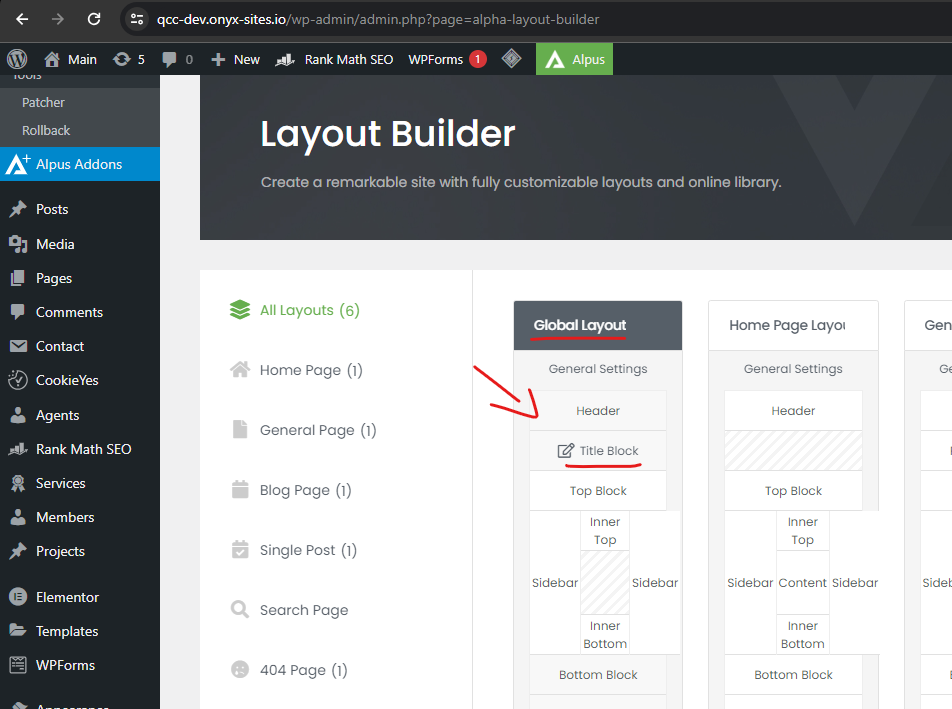This screenshot has width=952, height=709.
Task: Open site information icon in address bar
Action: 137,19
